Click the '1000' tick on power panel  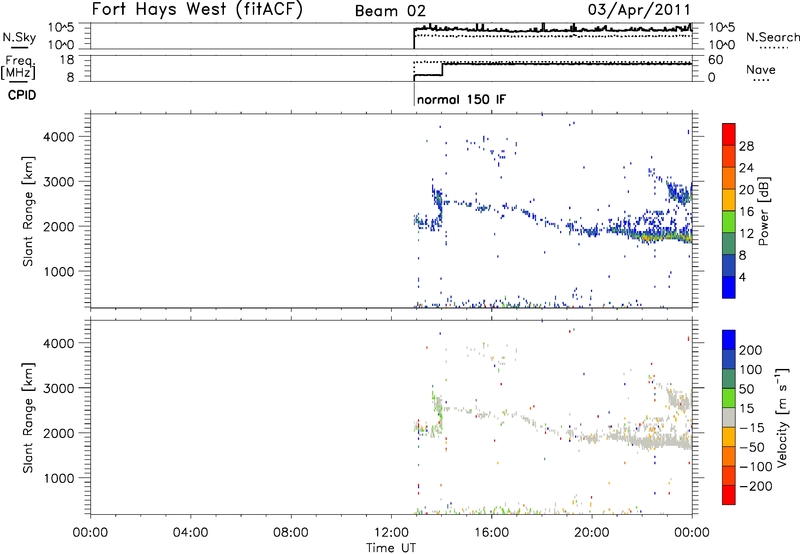coord(59,271)
